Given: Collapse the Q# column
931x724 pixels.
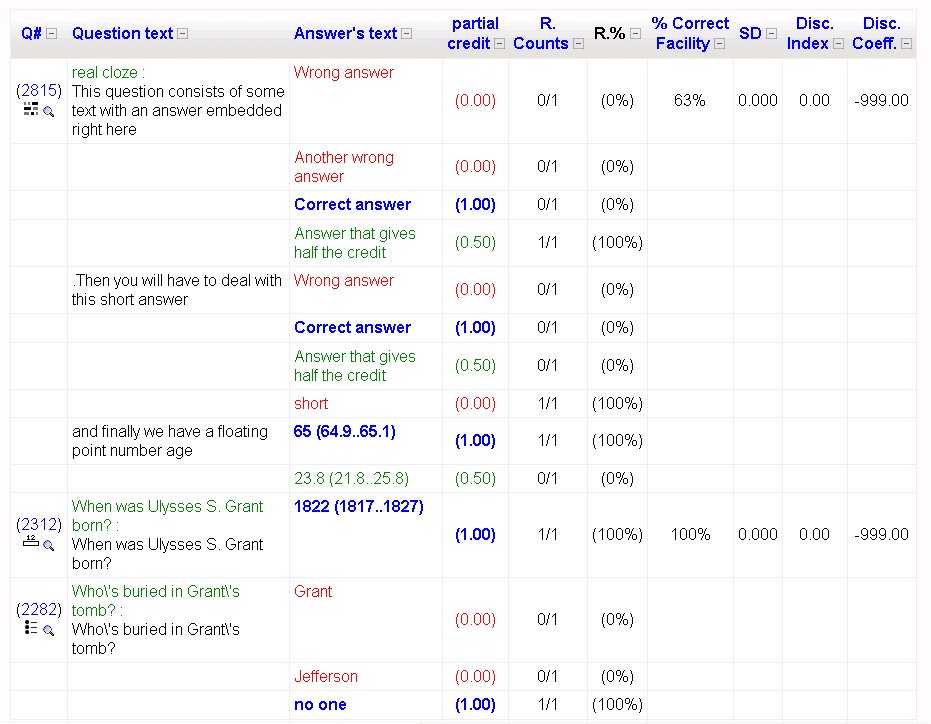Looking at the screenshot, I should click(x=52, y=34).
